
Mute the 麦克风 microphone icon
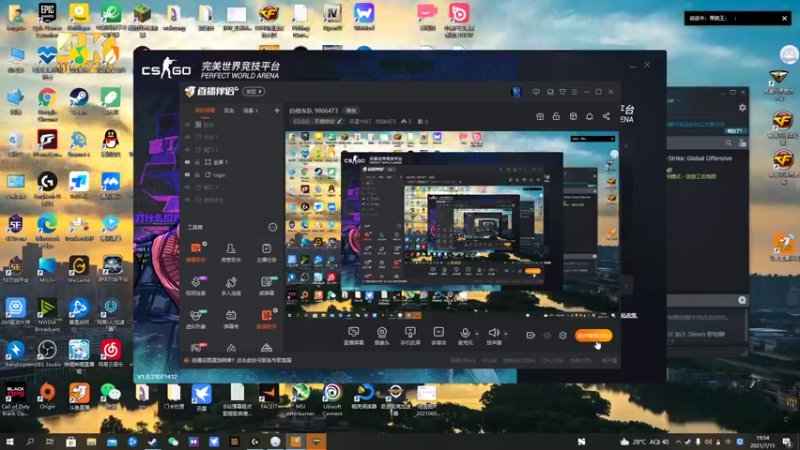pos(465,333)
